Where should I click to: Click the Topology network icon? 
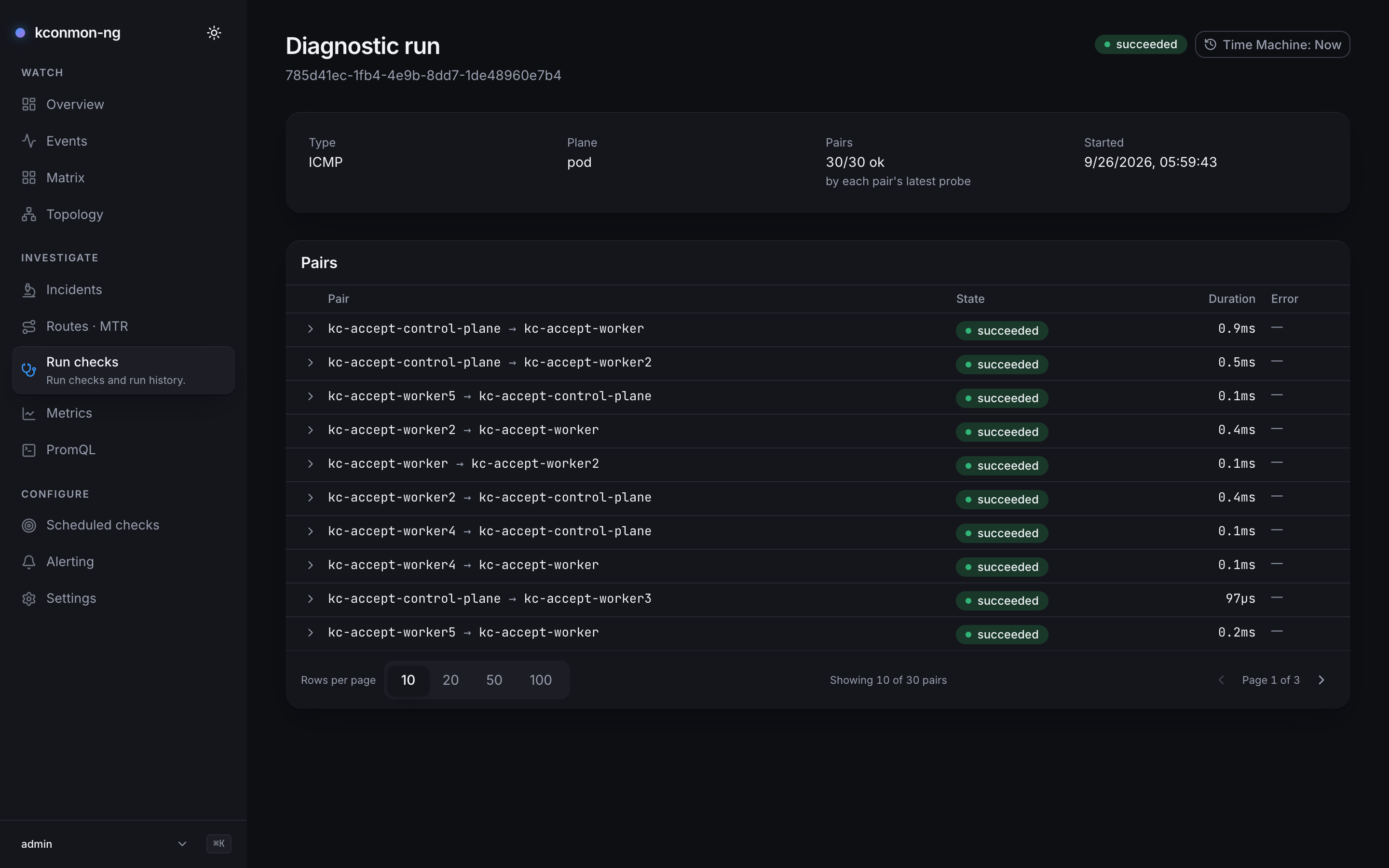(29, 215)
